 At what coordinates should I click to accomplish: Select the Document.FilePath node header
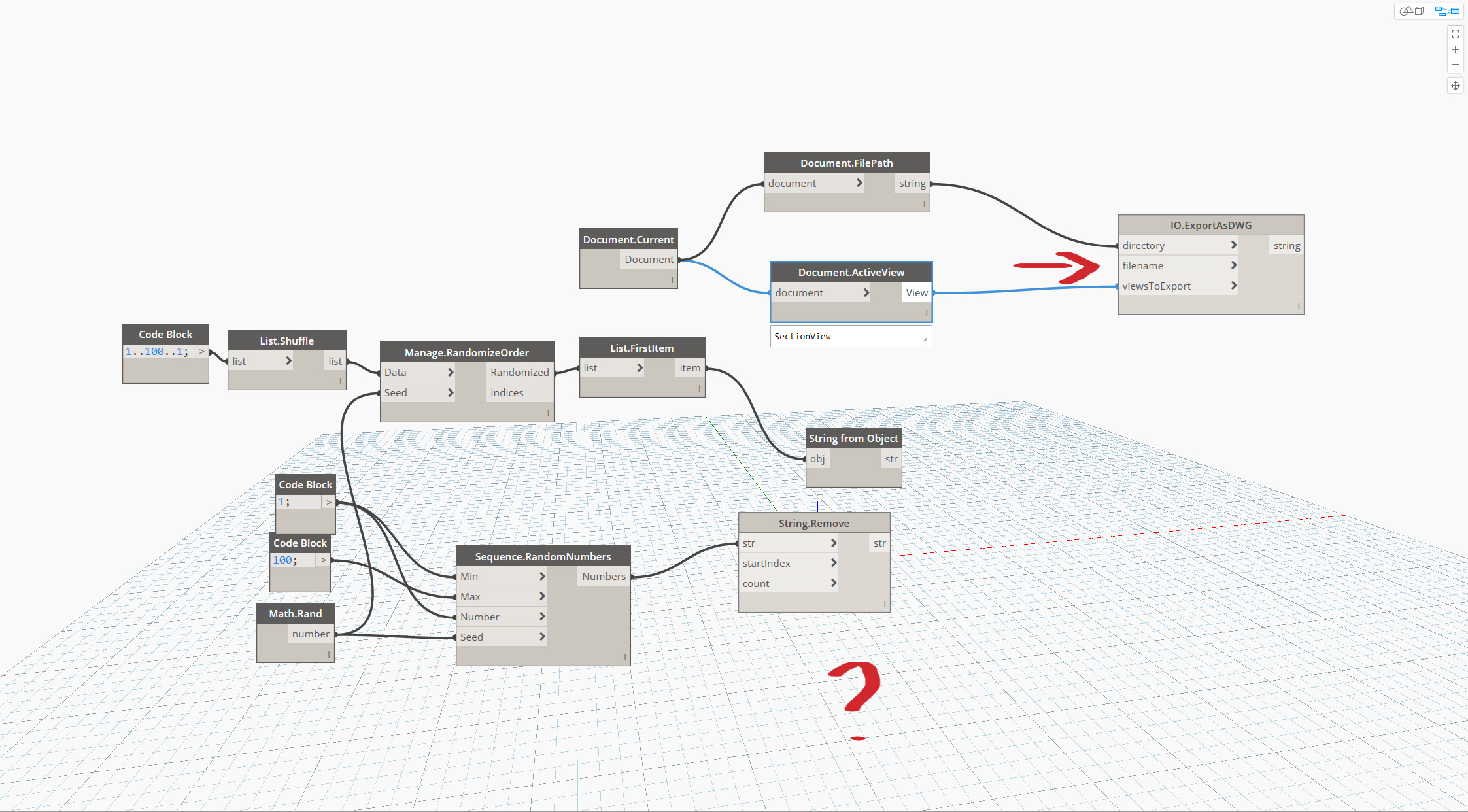point(847,163)
